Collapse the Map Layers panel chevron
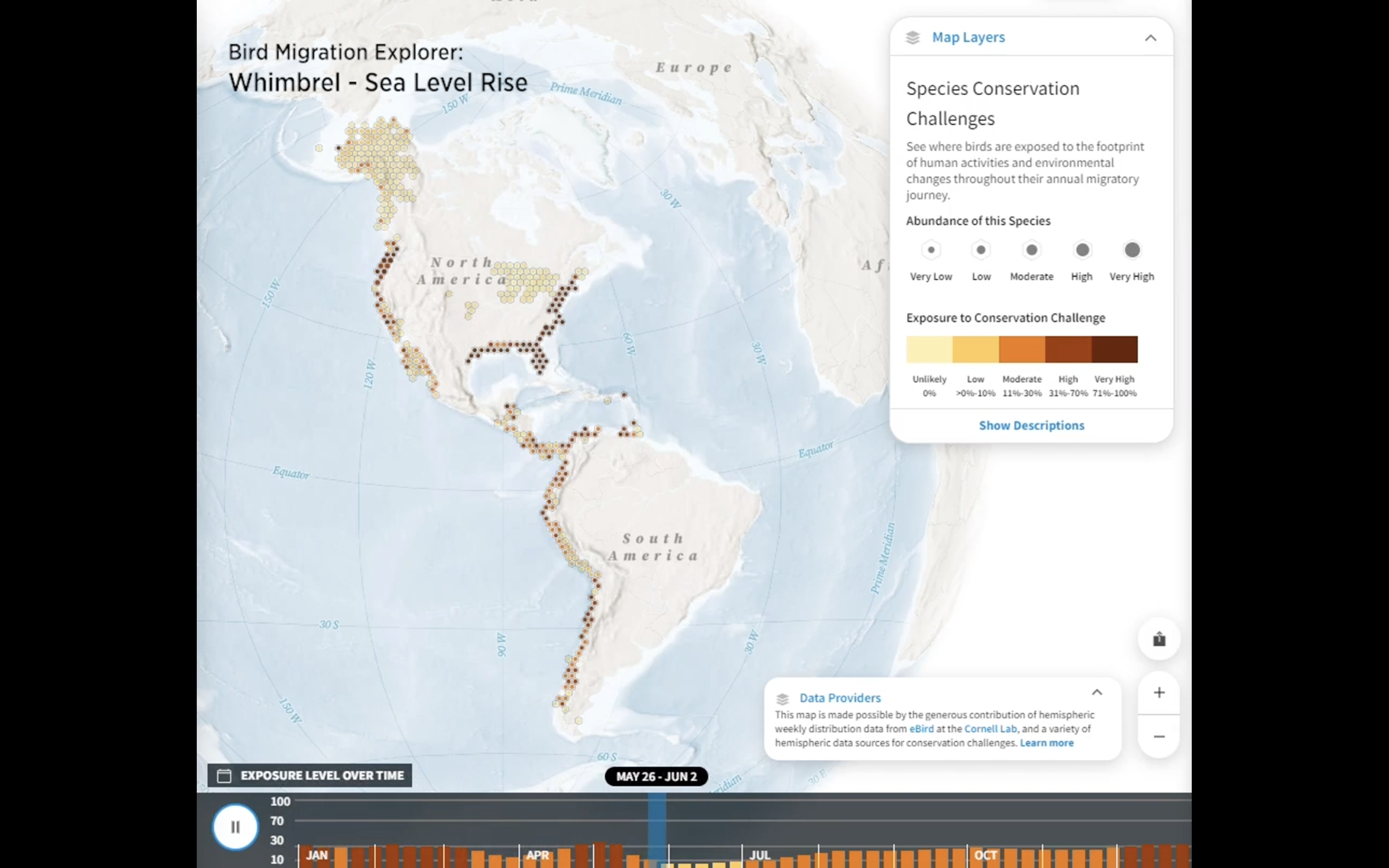1389x868 pixels. [1150, 38]
